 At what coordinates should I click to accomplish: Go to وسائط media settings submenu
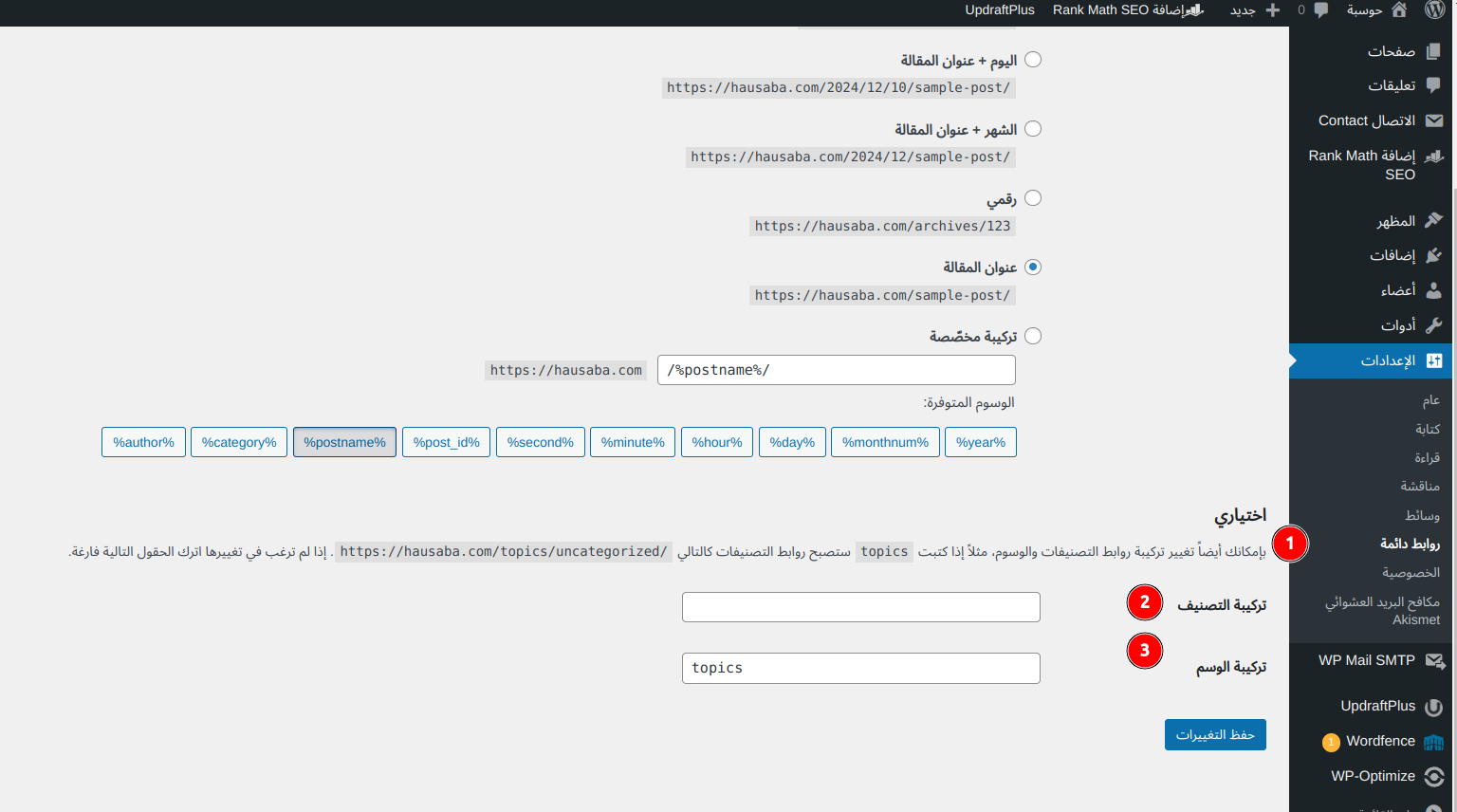pyautogui.click(x=1422, y=515)
